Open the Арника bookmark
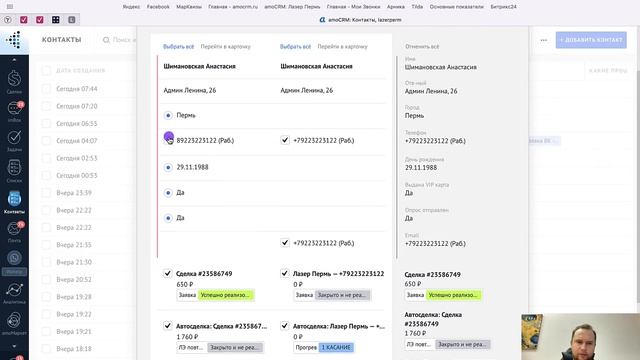This screenshot has height=360, width=640. pos(396,7)
